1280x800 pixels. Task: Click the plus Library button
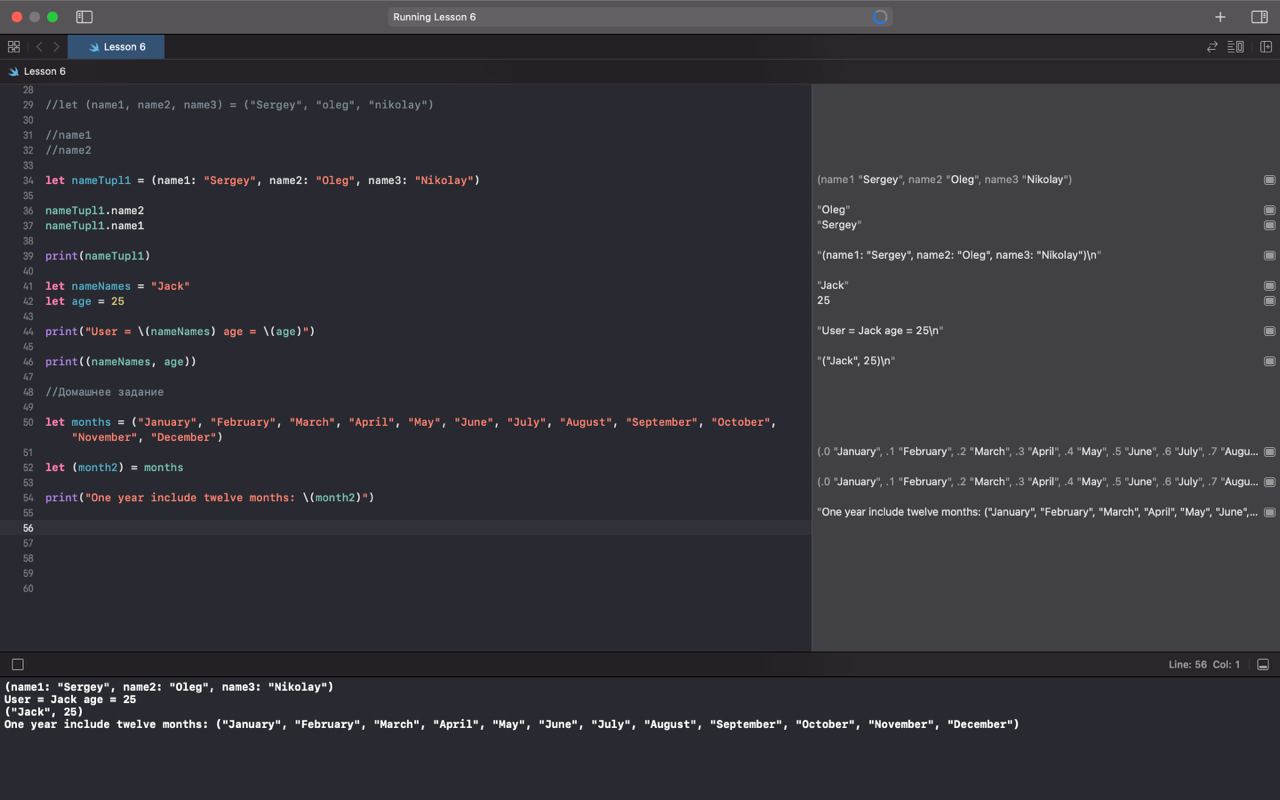(x=1220, y=17)
